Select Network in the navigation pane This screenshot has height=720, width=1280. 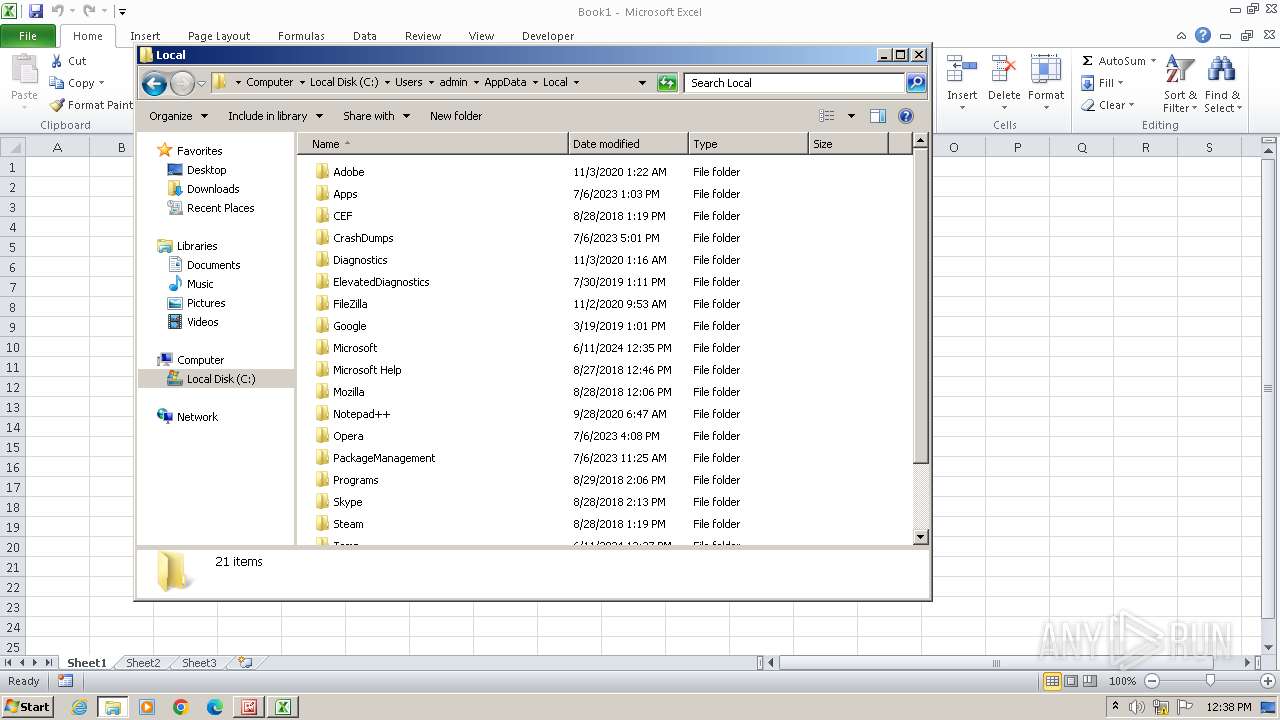197,417
